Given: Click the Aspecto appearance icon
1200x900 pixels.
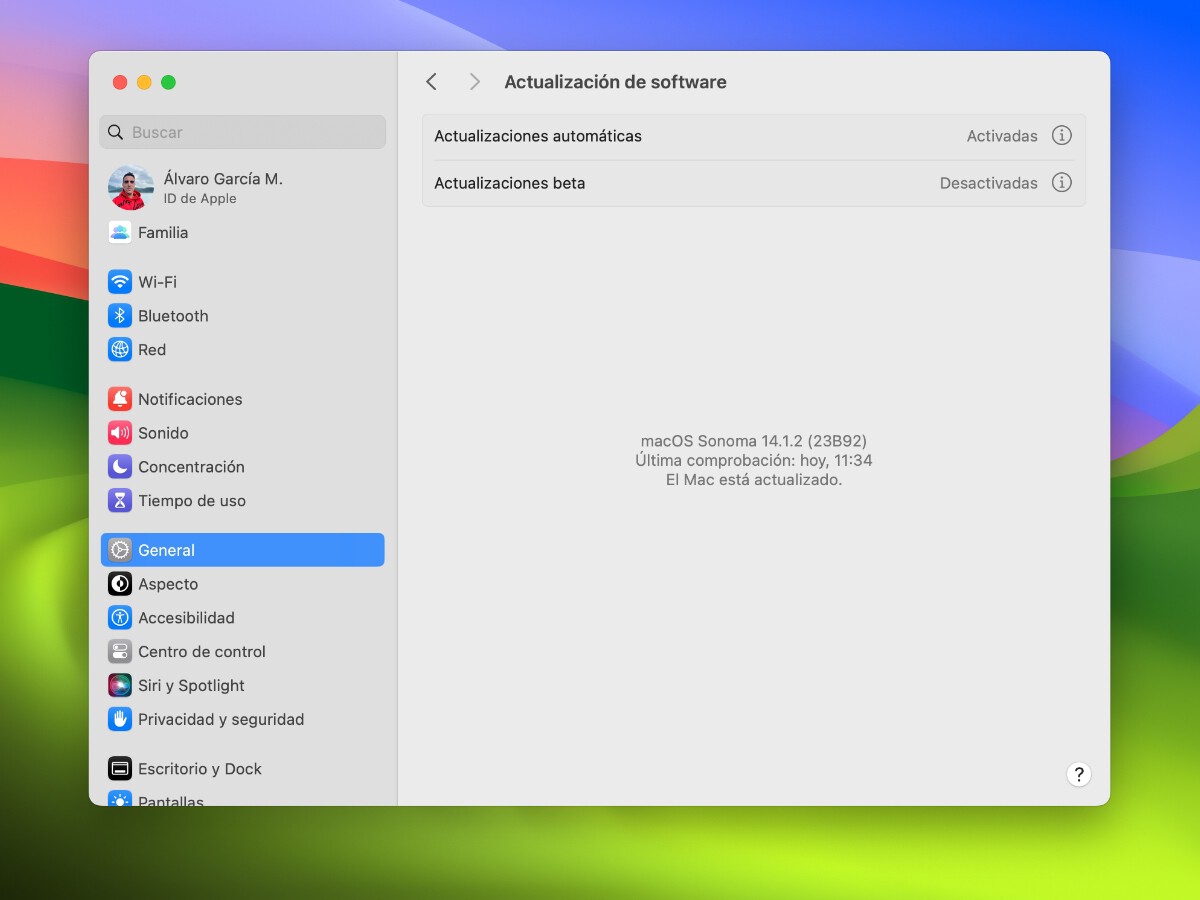Looking at the screenshot, I should tap(119, 583).
